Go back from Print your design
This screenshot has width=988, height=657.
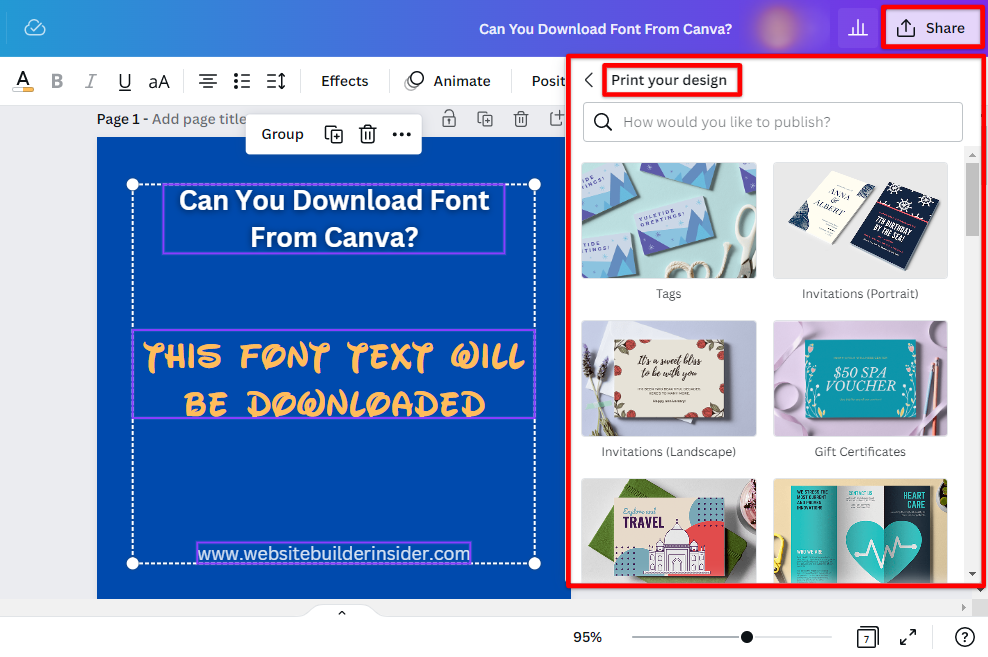pos(589,80)
